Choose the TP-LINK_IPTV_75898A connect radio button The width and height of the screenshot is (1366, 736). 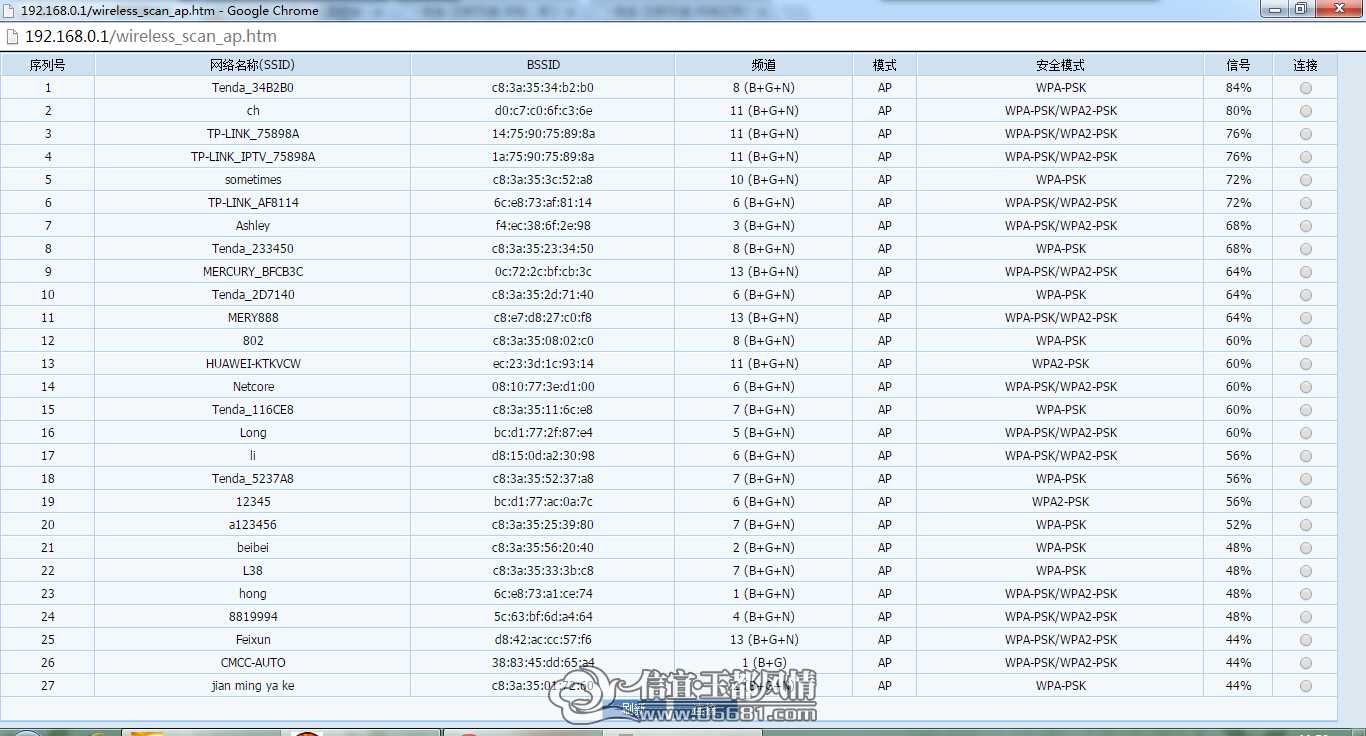[x=1305, y=157]
